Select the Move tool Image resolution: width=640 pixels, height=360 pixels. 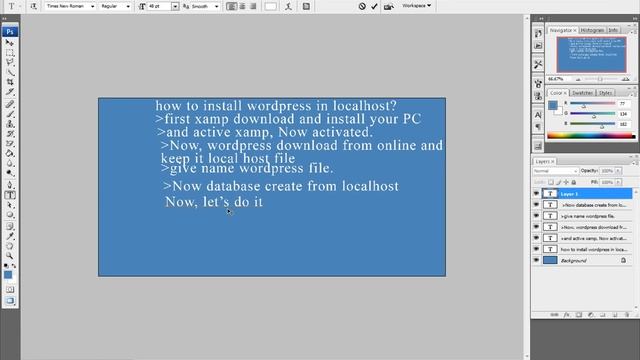click(x=10, y=43)
